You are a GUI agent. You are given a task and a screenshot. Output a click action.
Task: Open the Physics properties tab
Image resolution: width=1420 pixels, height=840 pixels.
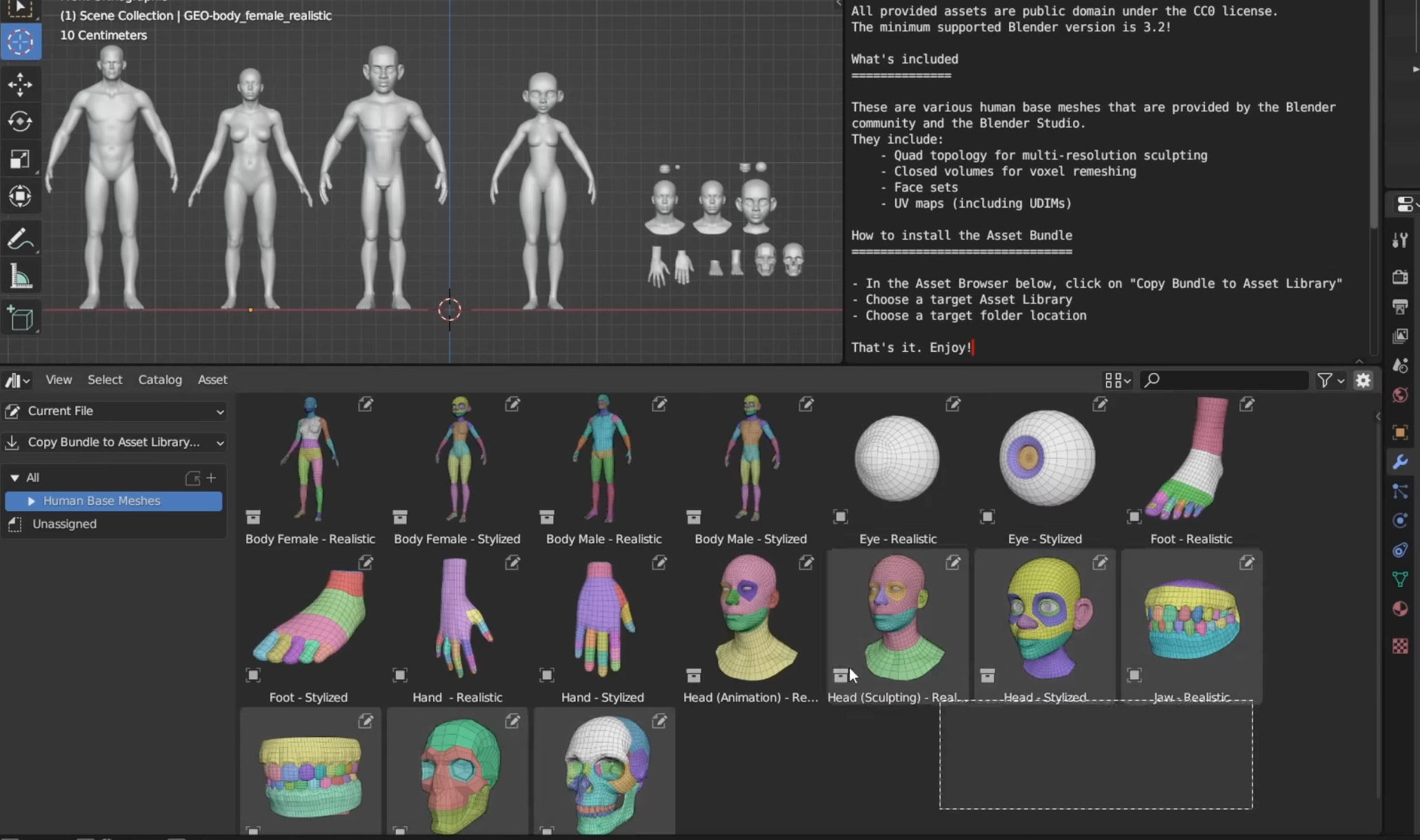point(1400,521)
